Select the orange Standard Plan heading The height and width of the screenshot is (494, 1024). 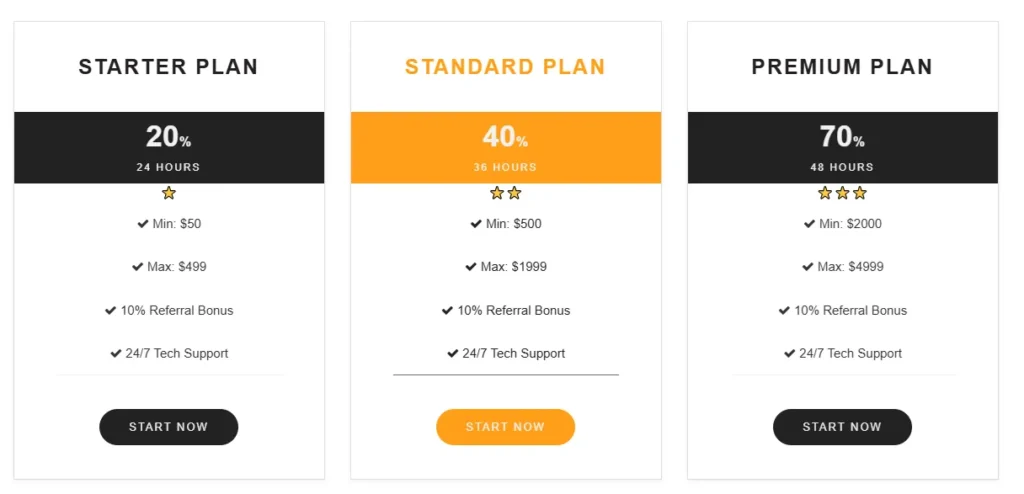(505, 67)
